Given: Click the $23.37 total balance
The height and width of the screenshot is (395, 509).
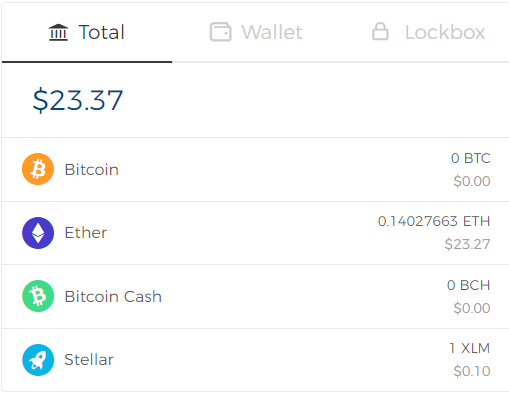Looking at the screenshot, I should [78, 100].
